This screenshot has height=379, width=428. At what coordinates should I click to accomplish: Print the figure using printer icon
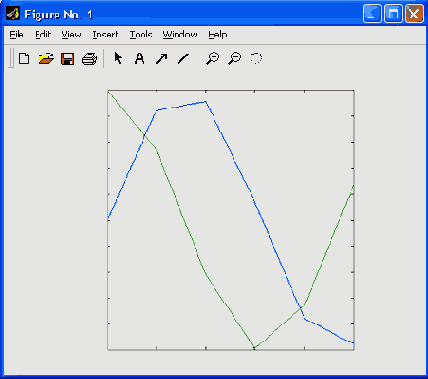coord(89,59)
